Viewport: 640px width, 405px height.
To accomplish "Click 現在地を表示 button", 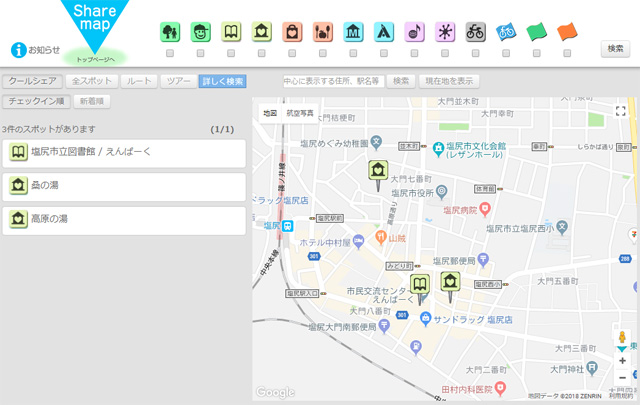I will coord(449,81).
